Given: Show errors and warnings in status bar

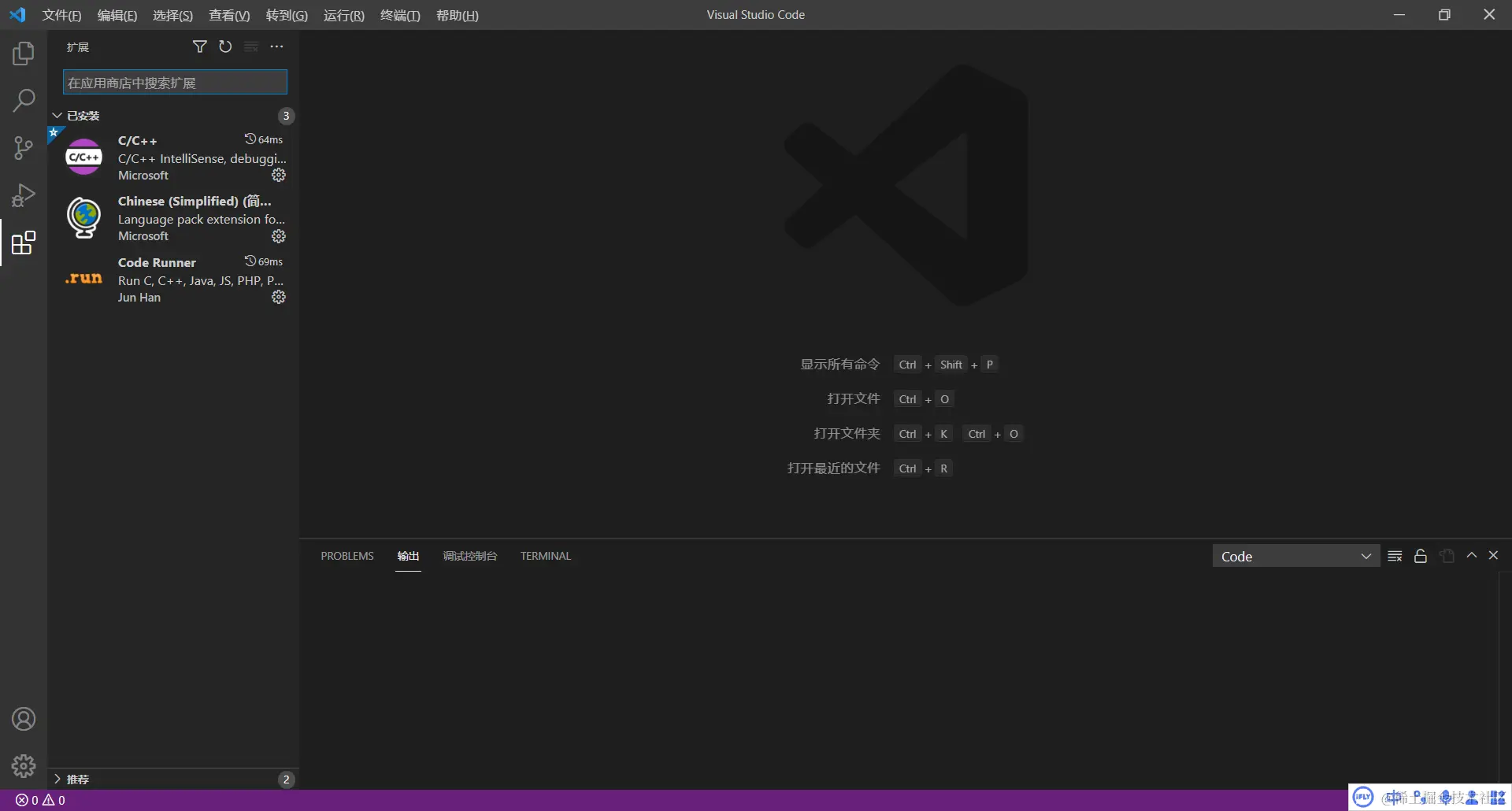Looking at the screenshot, I should pos(40,800).
